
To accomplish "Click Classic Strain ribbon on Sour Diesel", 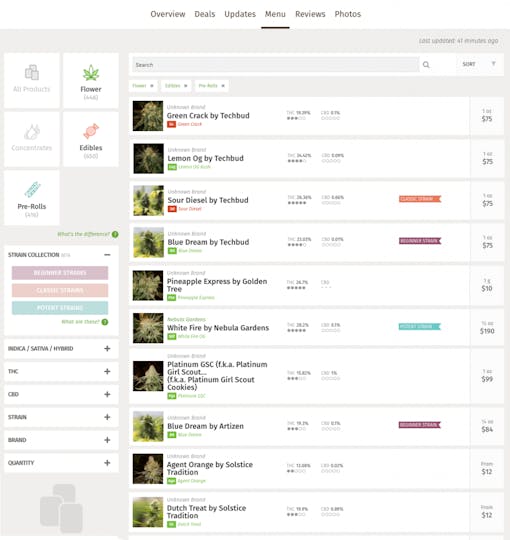I will click(420, 199).
